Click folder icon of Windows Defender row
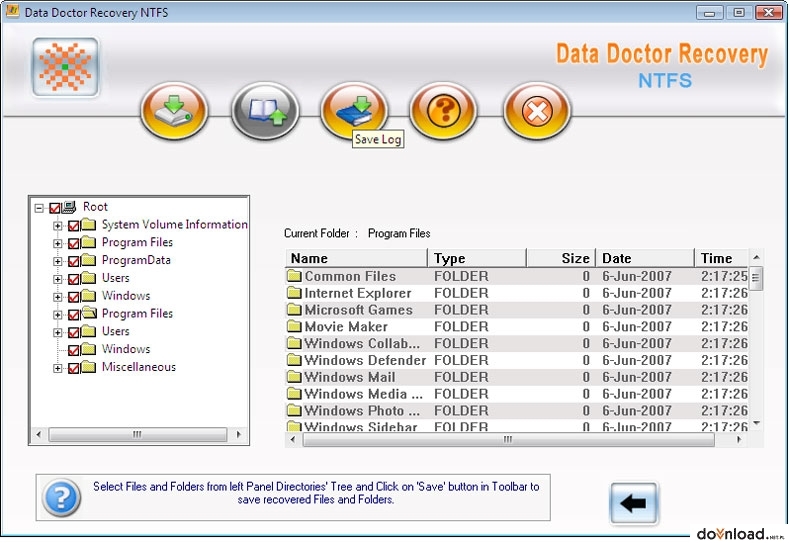 [x=294, y=360]
